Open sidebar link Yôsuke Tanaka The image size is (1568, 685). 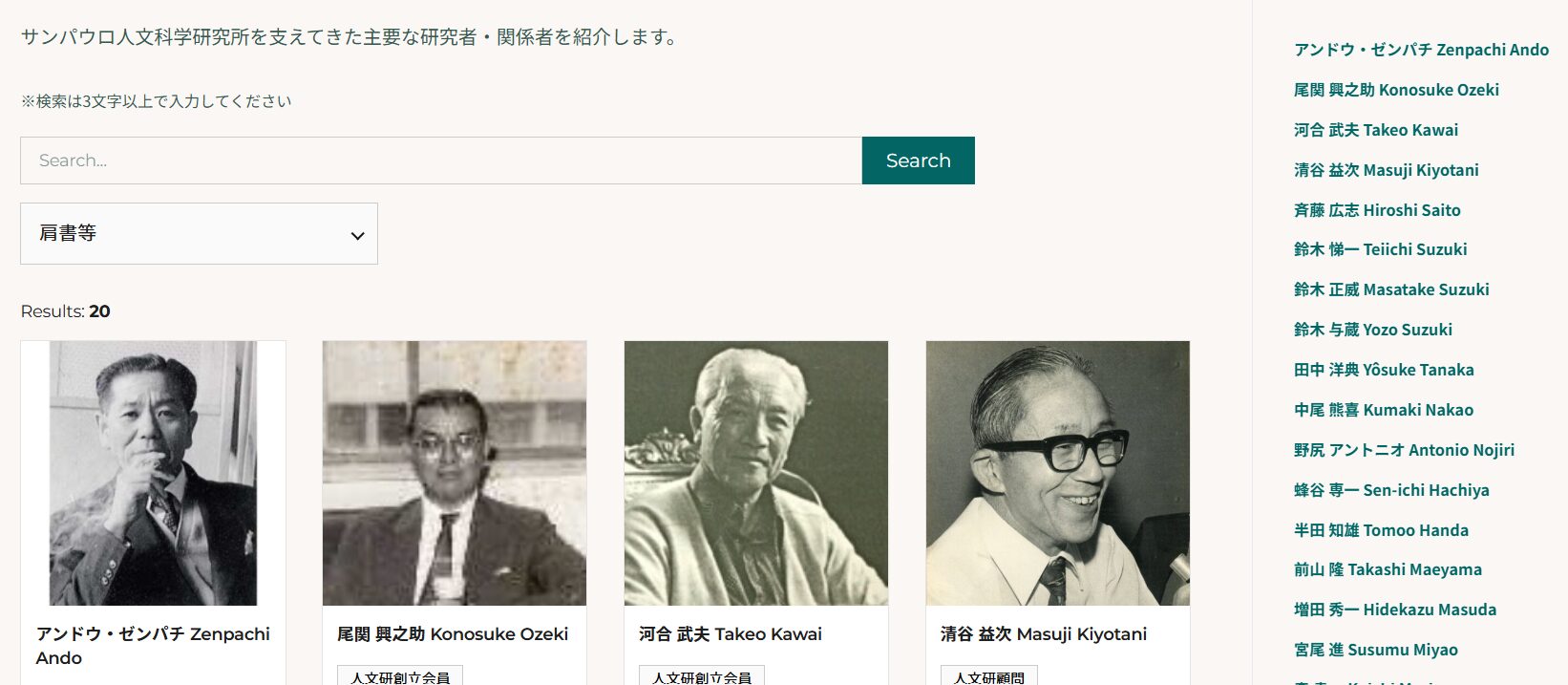point(1384,370)
